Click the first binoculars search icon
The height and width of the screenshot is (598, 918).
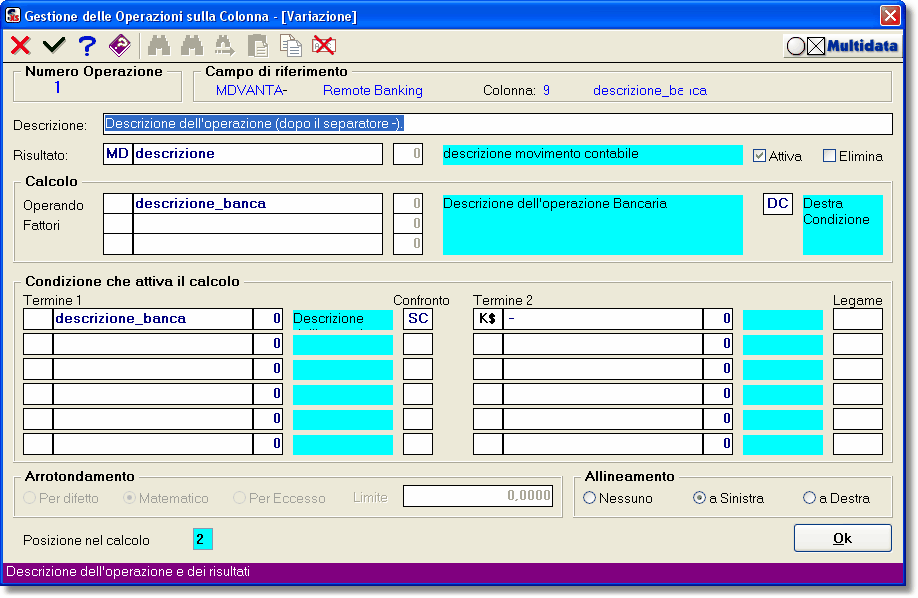(159, 45)
